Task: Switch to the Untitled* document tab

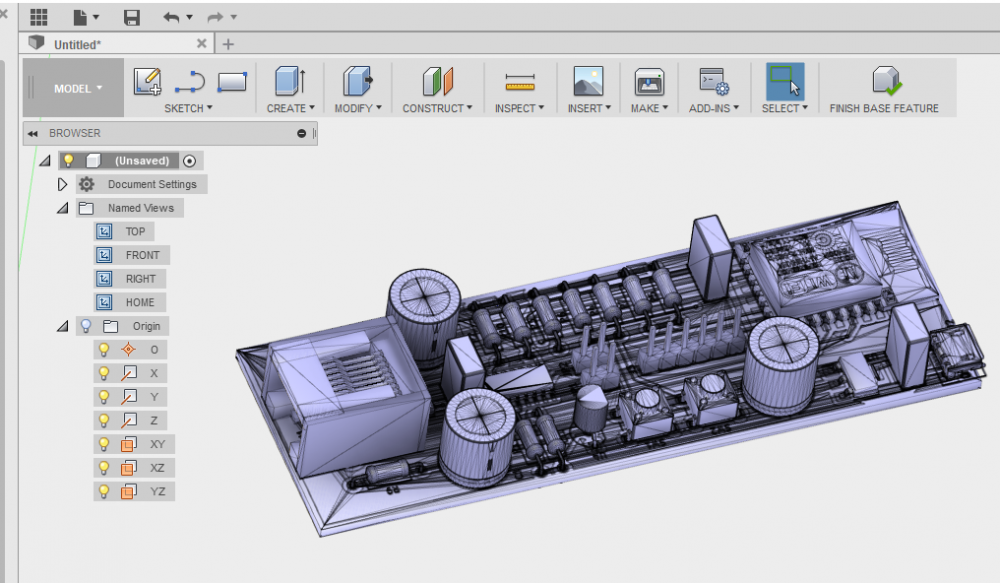Action: 78,44
